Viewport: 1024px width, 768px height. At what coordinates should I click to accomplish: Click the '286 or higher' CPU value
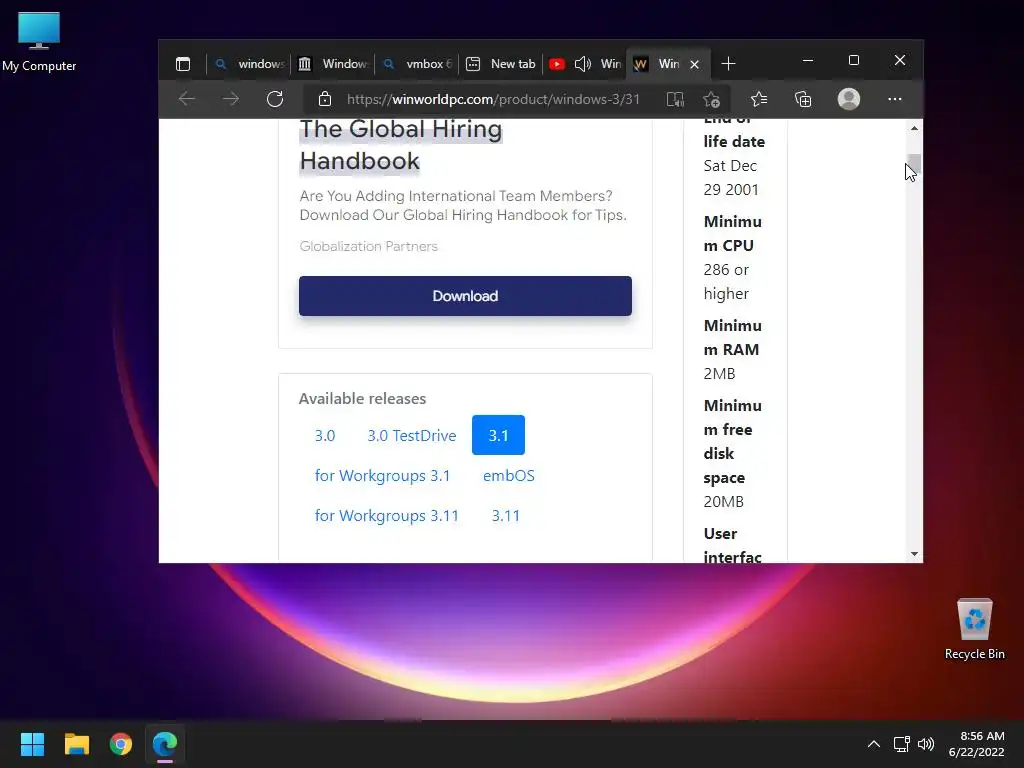pyautogui.click(x=726, y=281)
